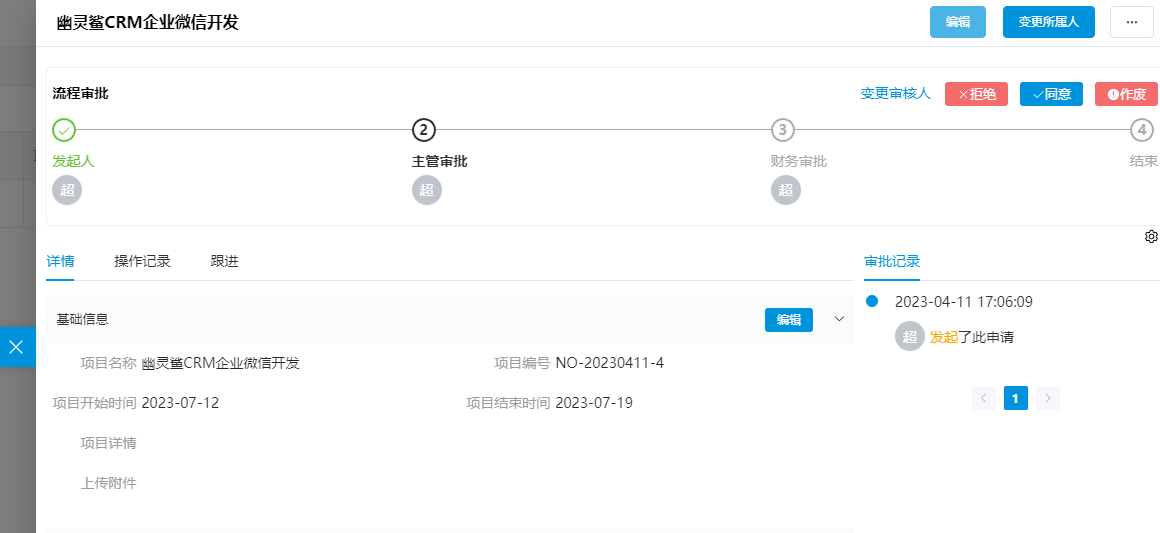Screen dimensions: 1160x533
Task: Switch to the 跟进 tab
Action: coord(224,261)
